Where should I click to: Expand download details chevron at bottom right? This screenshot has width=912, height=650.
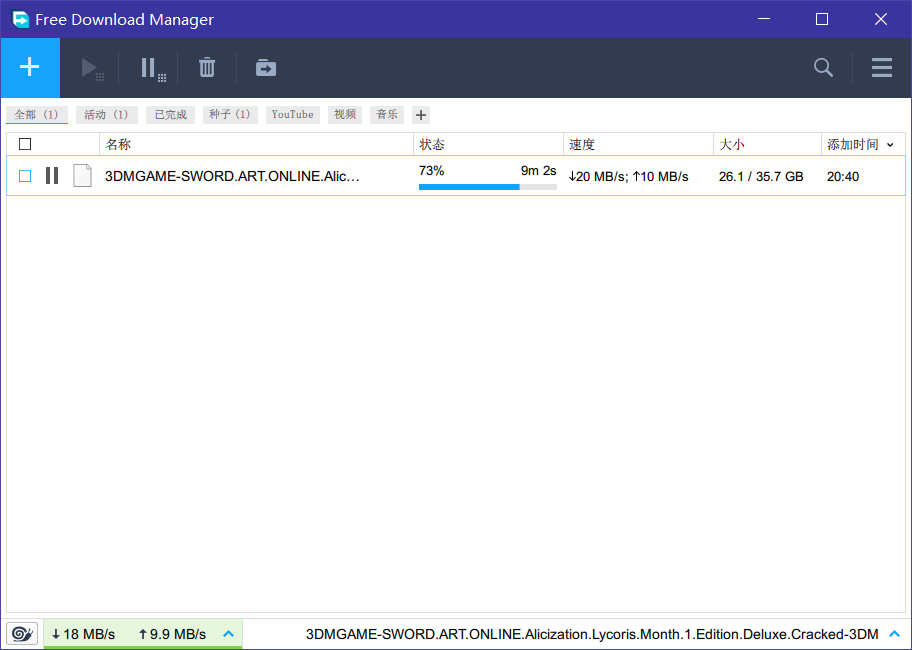point(895,634)
